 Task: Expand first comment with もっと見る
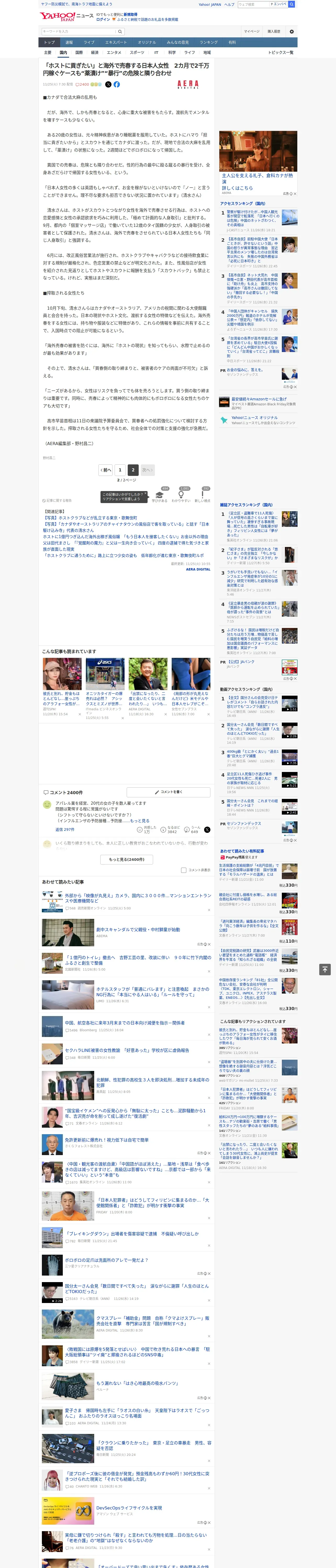click(x=140, y=821)
